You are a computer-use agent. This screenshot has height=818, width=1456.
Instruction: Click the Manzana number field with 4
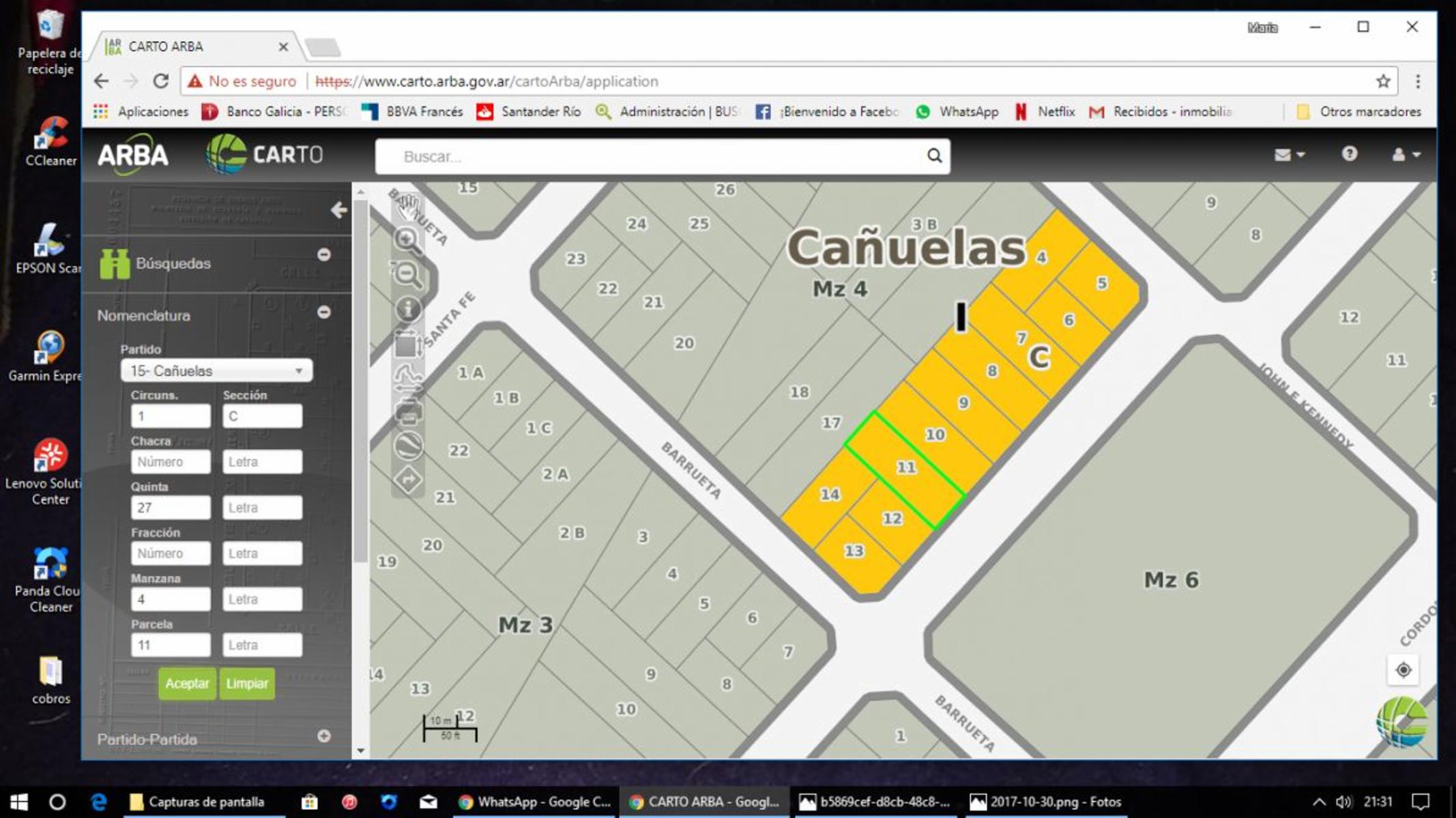(x=171, y=599)
